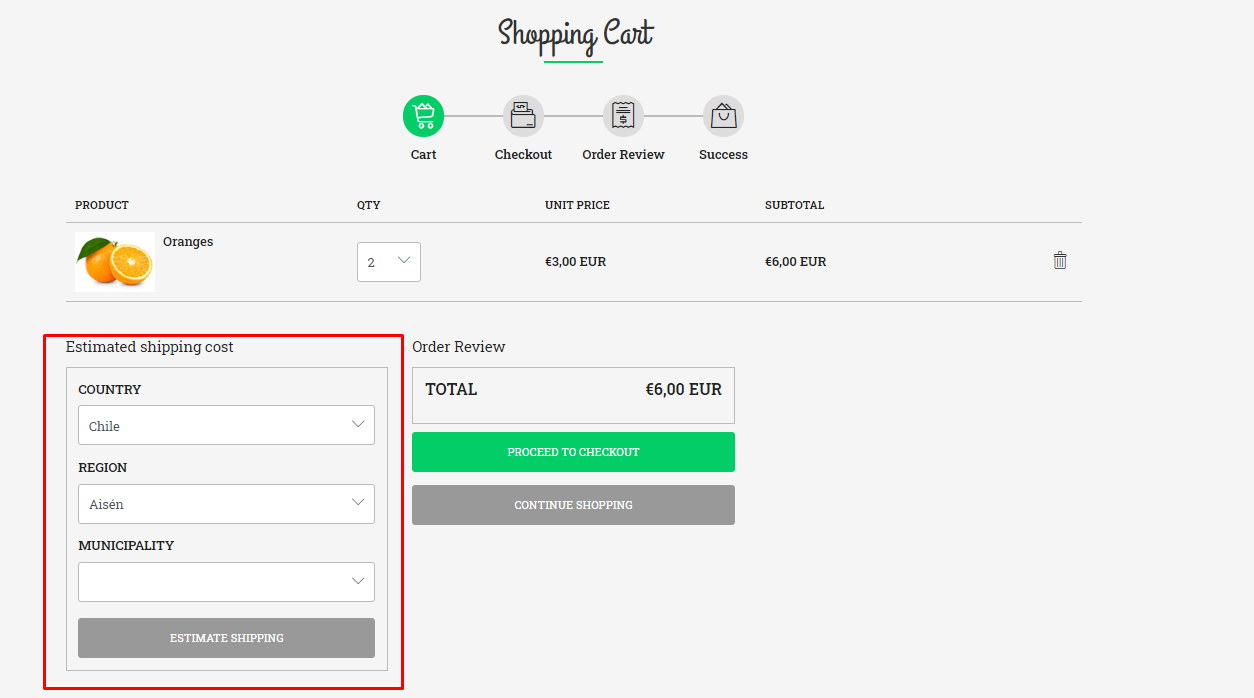
Task: Select the Order Review step label
Action: coord(623,155)
